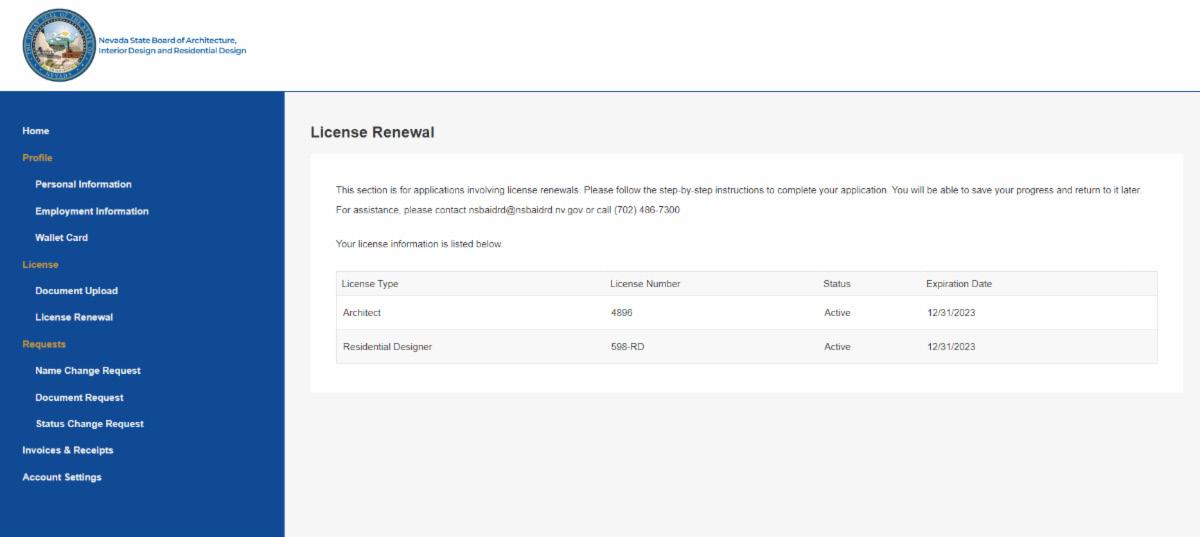This screenshot has height=537, width=1200.
Task: Open Employment Information page
Action: coord(92,211)
